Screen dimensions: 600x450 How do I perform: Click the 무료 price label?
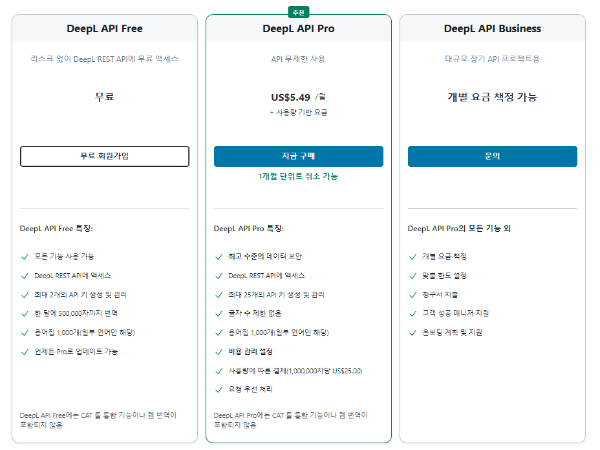point(104,97)
